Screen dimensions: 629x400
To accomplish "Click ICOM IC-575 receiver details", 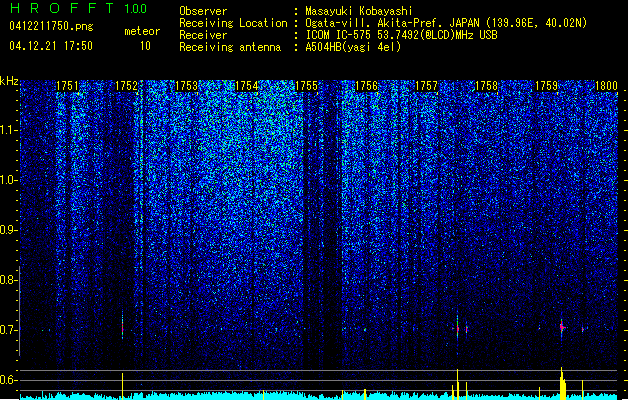I will 401,35.
